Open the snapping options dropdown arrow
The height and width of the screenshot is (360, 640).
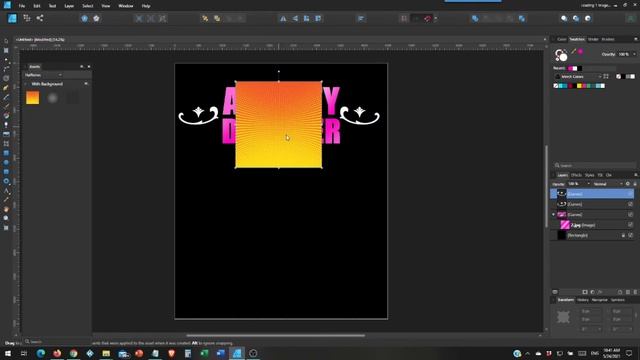click(x=436, y=18)
